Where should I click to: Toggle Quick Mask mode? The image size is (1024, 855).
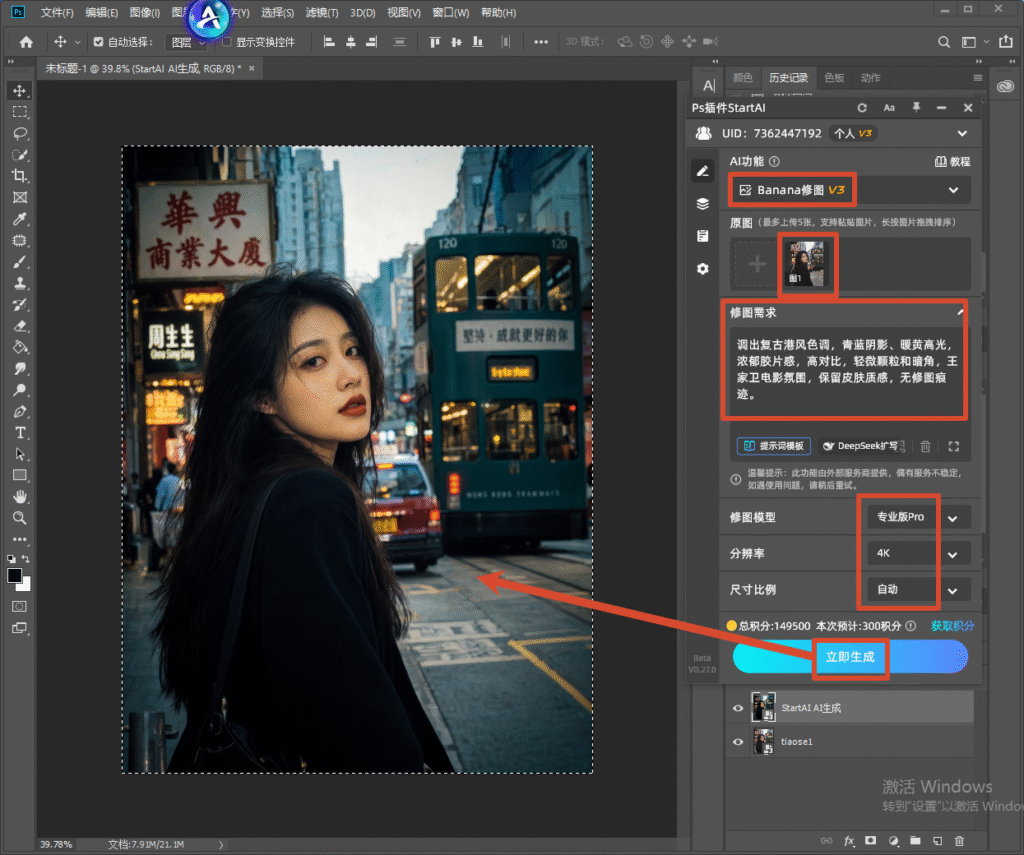(20, 606)
